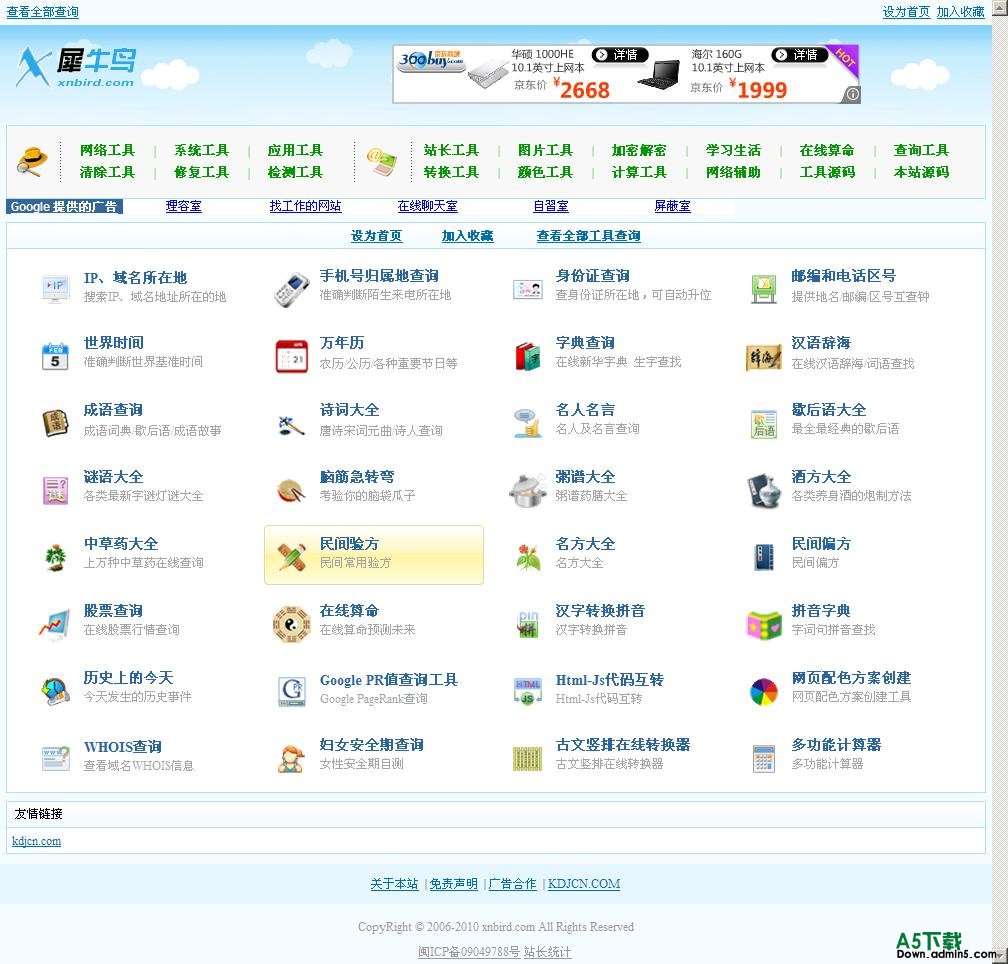Click the poetry collection icon

291,424
